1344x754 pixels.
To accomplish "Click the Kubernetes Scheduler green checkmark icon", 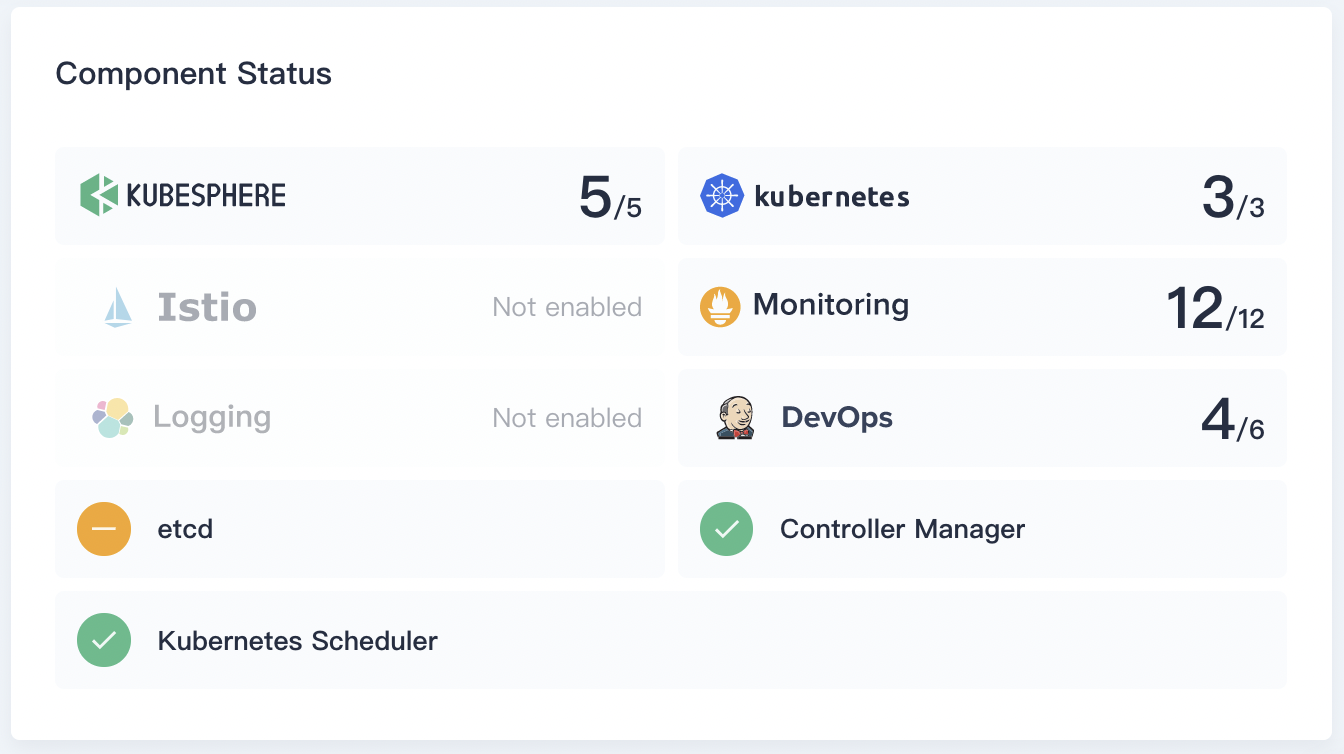I will tap(104, 640).
